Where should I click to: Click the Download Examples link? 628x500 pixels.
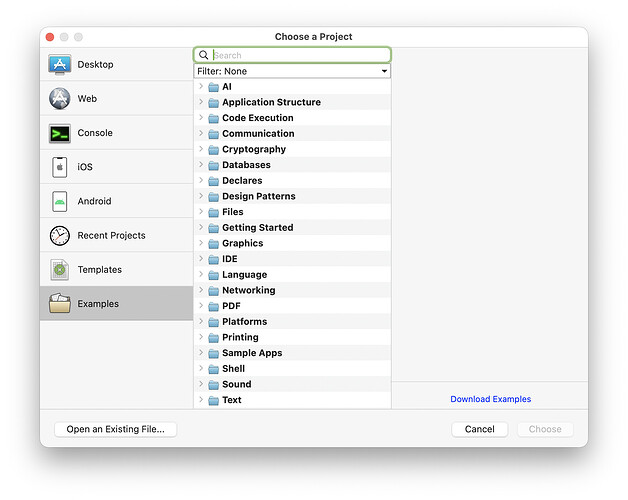[490, 399]
